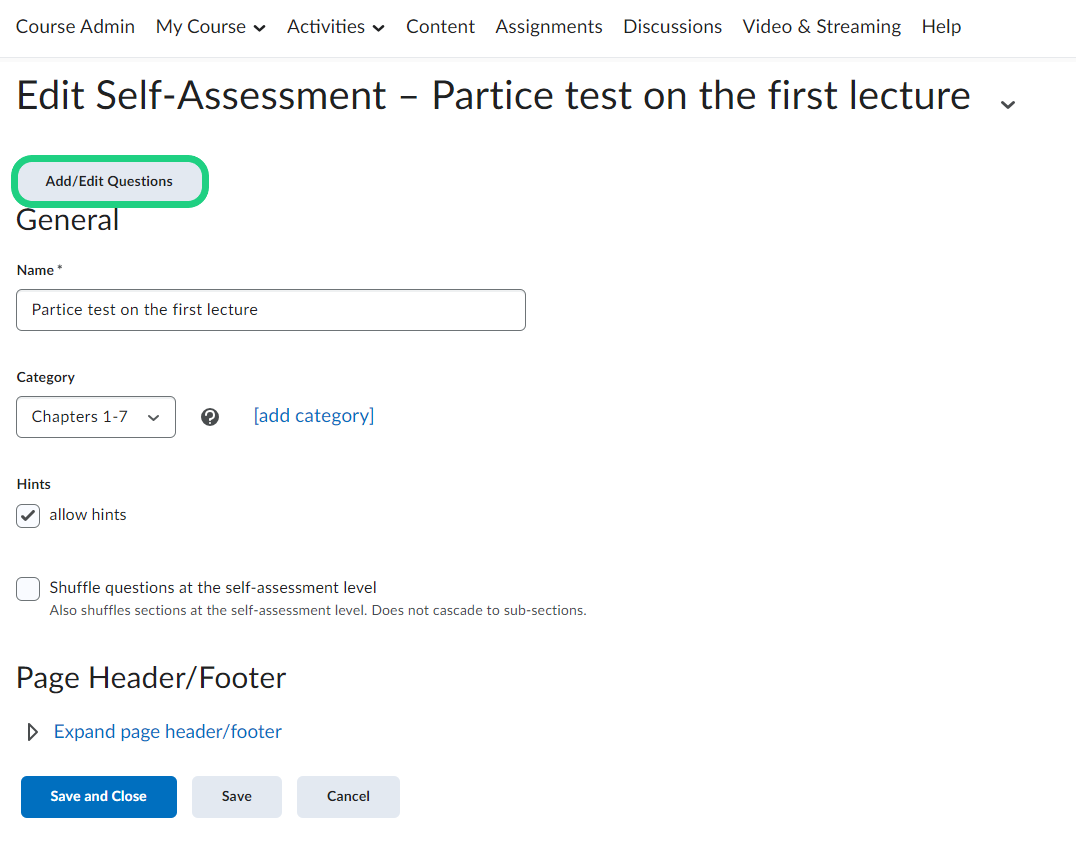Click the Save and Close button

click(99, 797)
